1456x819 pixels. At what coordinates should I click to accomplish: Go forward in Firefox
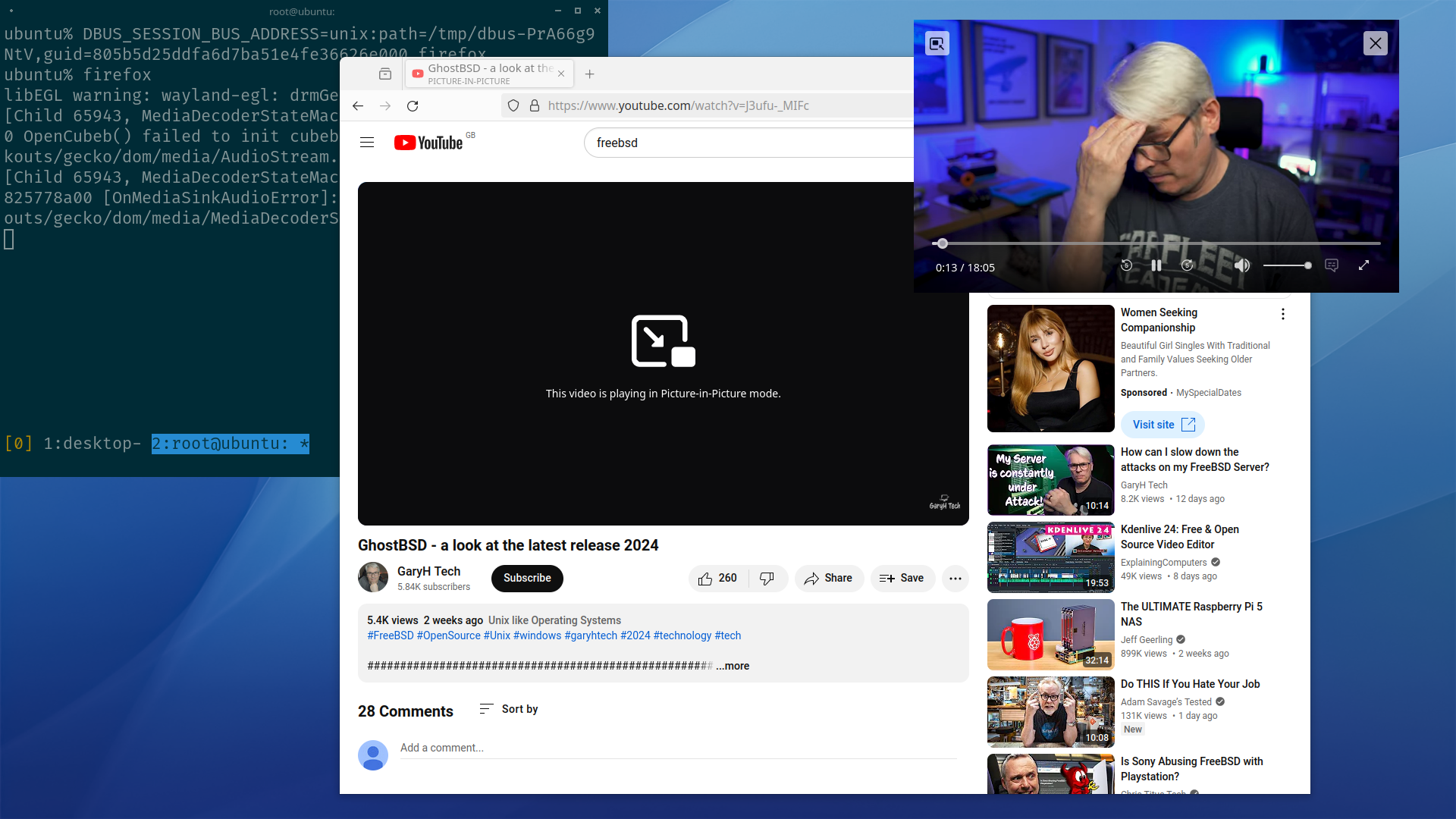pyautogui.click(x=385, y=105)
